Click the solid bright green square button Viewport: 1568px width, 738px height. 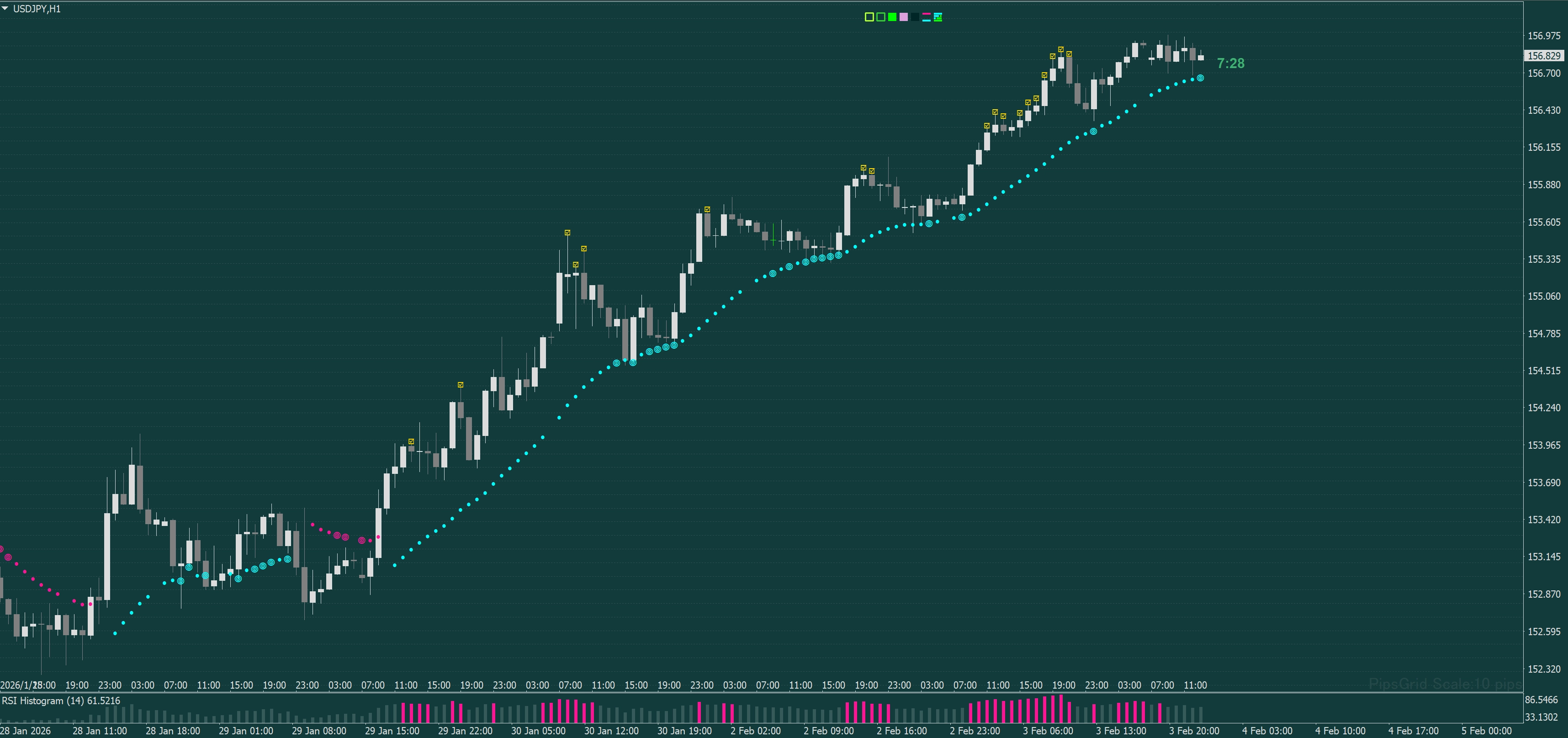892,17
